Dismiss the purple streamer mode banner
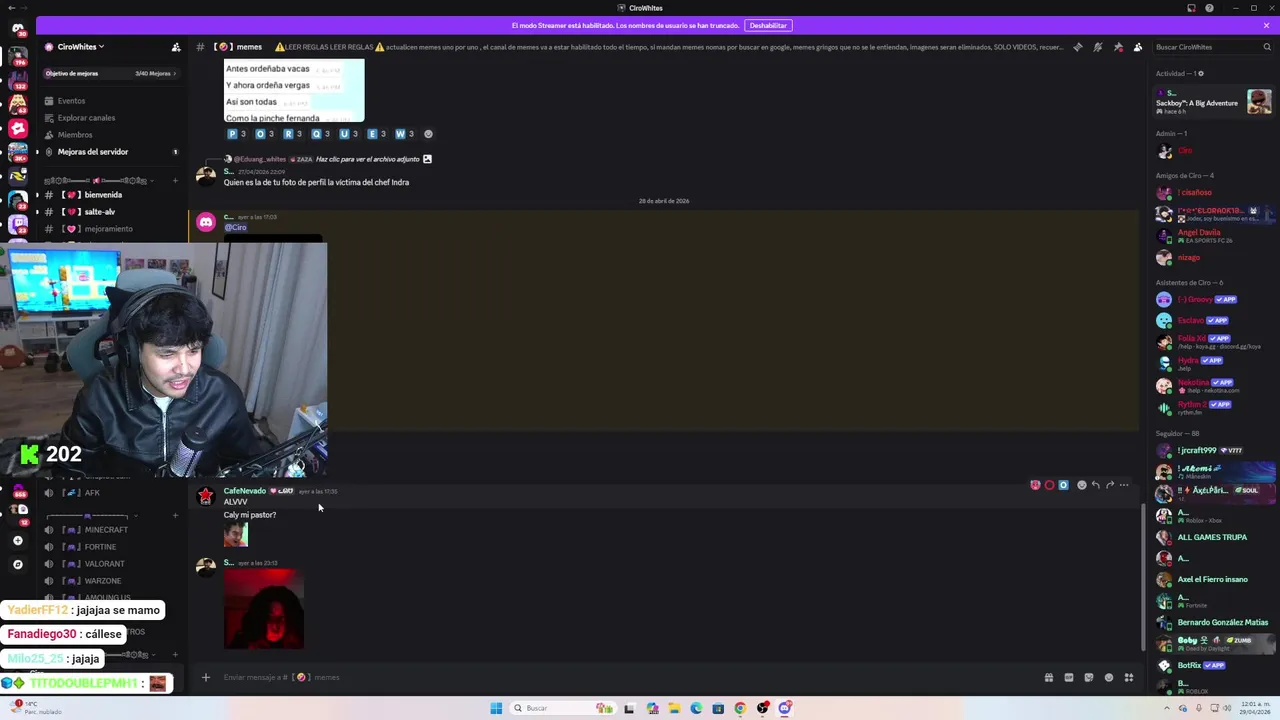Screen dimensions: 1280x720 click(x=1266, y=25)
